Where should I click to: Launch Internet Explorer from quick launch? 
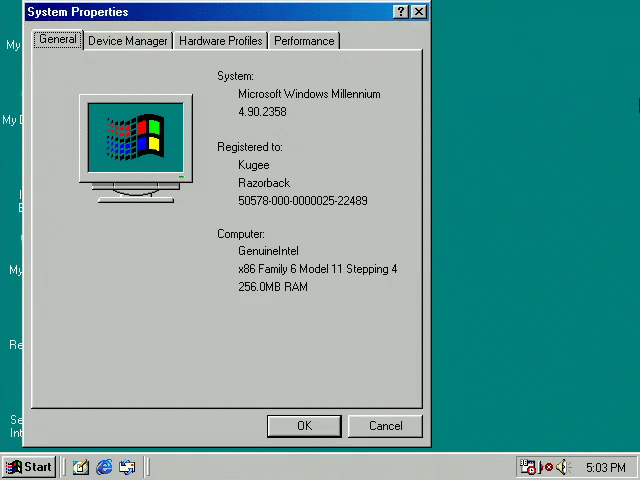104,467
